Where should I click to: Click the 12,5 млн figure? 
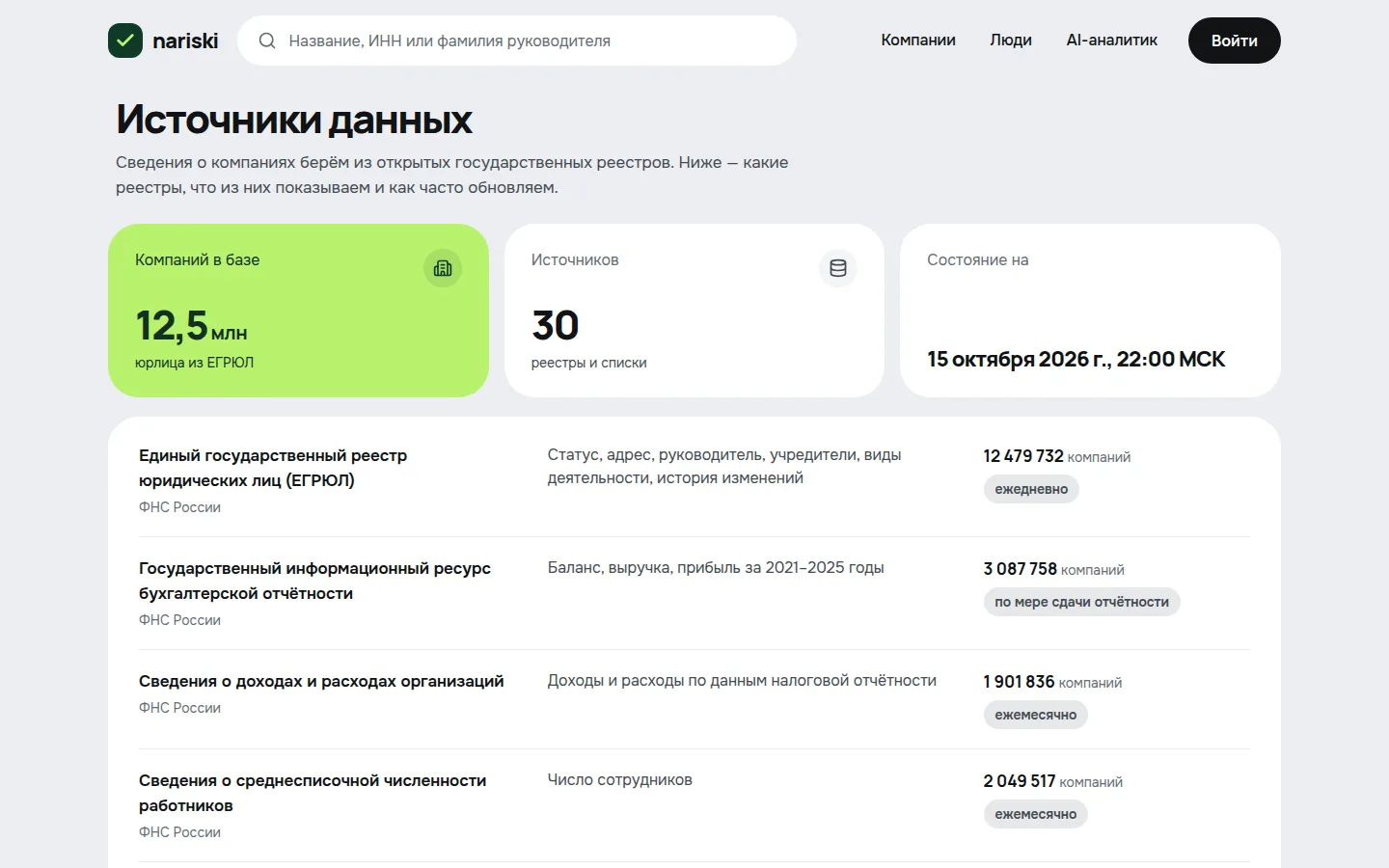(191, 326)
